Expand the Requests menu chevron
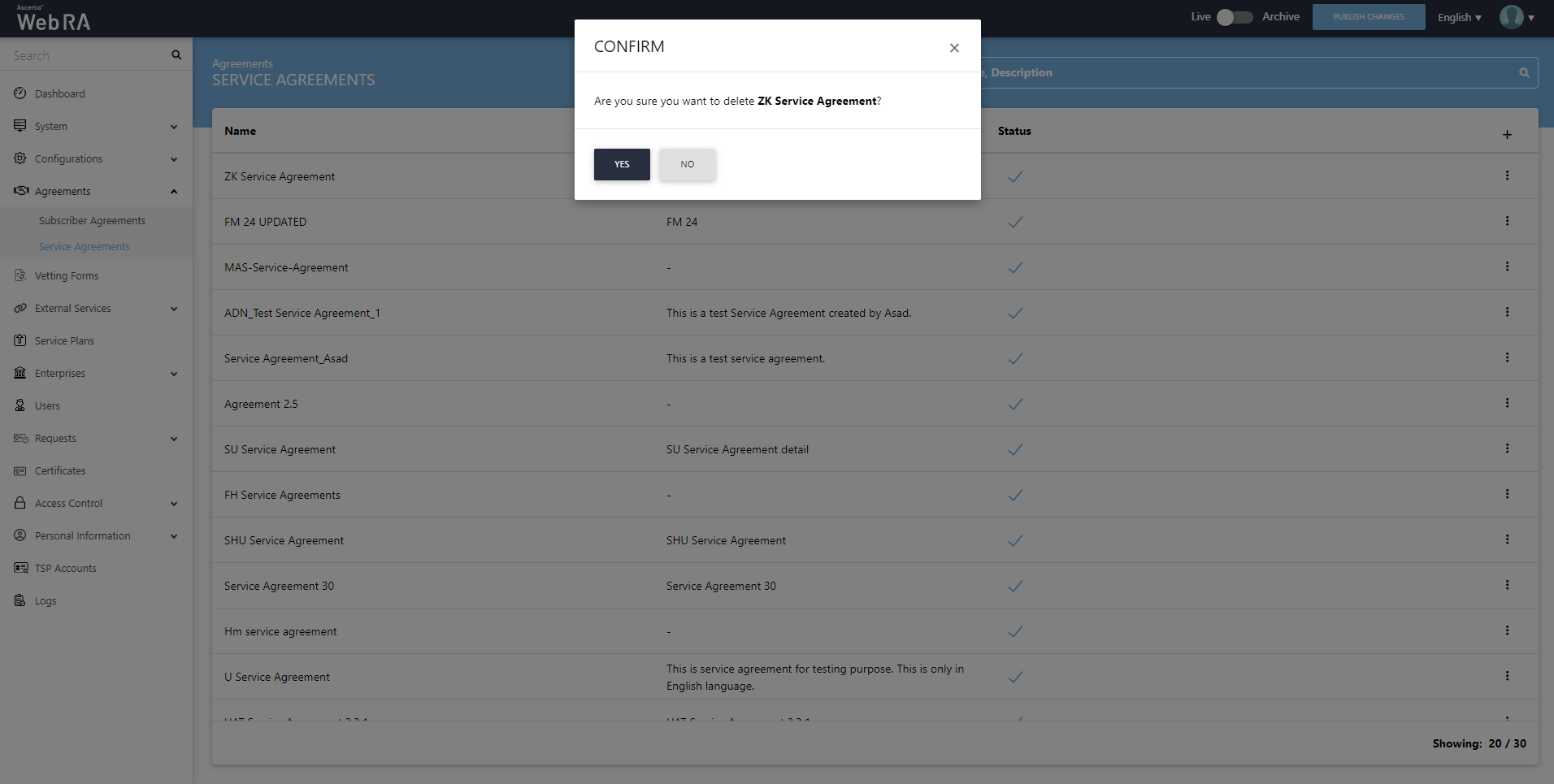This screenshot has height=784, width=1554. tap(174, 439)
